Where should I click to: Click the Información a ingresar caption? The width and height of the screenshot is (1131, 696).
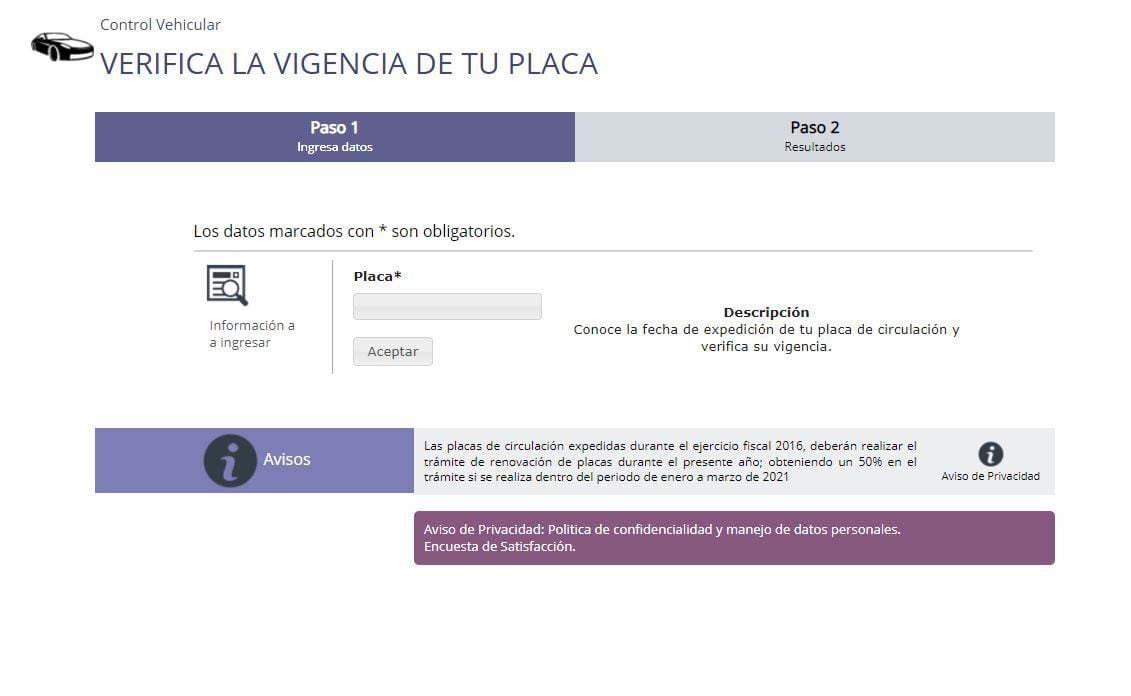pyautogui.click(x=252, y=334)
